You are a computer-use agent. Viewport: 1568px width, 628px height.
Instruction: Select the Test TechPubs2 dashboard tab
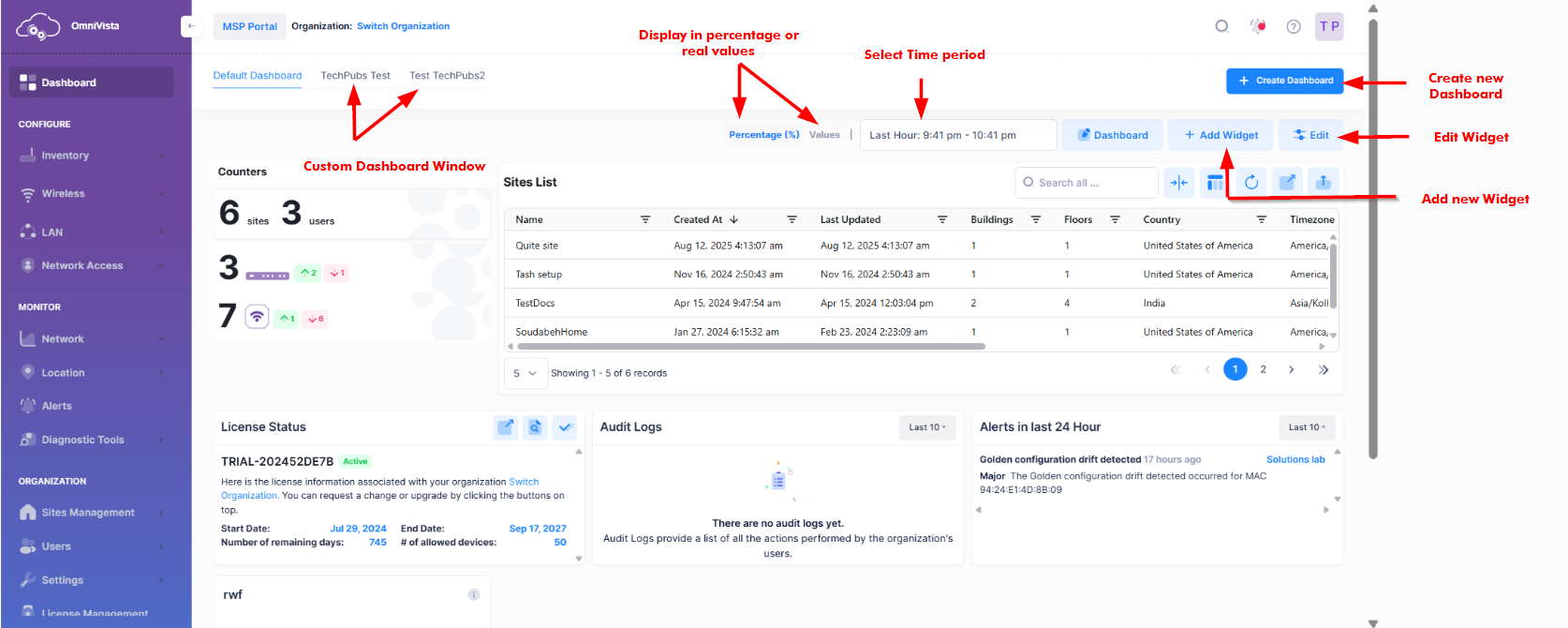(x=447, y=76)
